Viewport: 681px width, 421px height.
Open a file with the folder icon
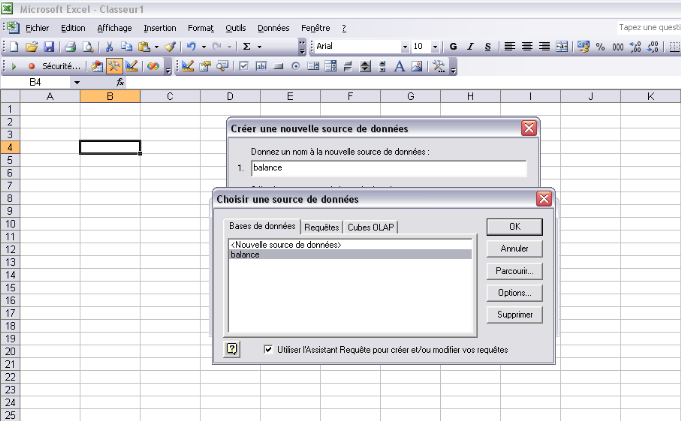[31, 46]
